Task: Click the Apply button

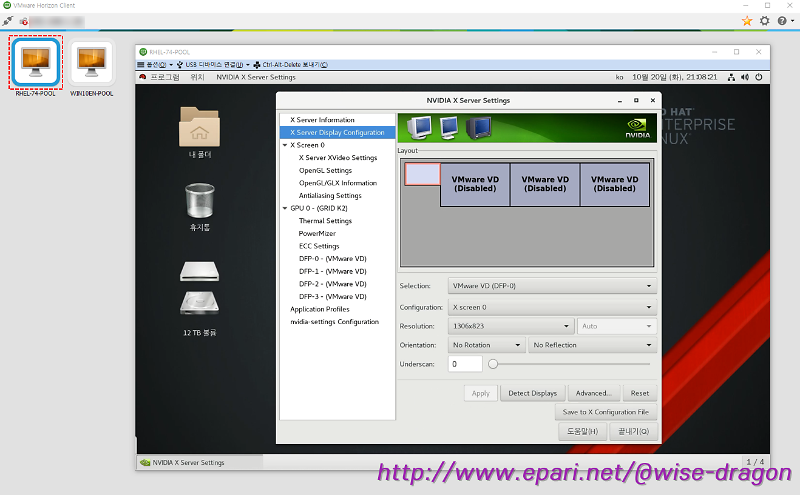Action: (x=481, y=393)
